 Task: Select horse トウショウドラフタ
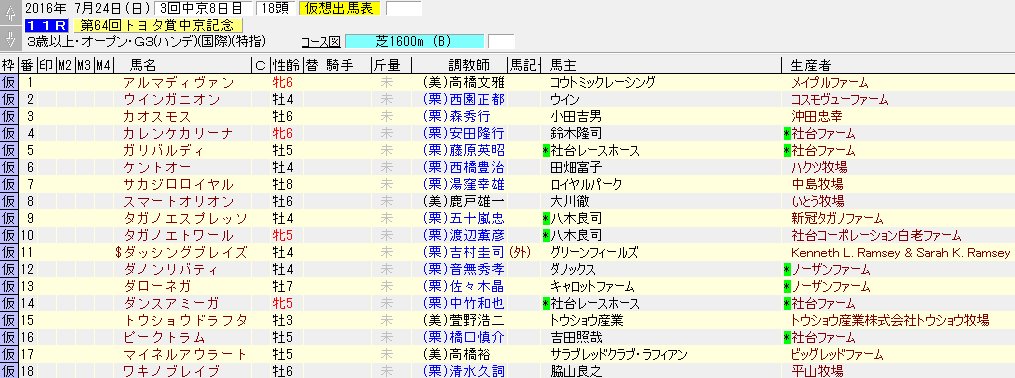(x=186, y=320)
